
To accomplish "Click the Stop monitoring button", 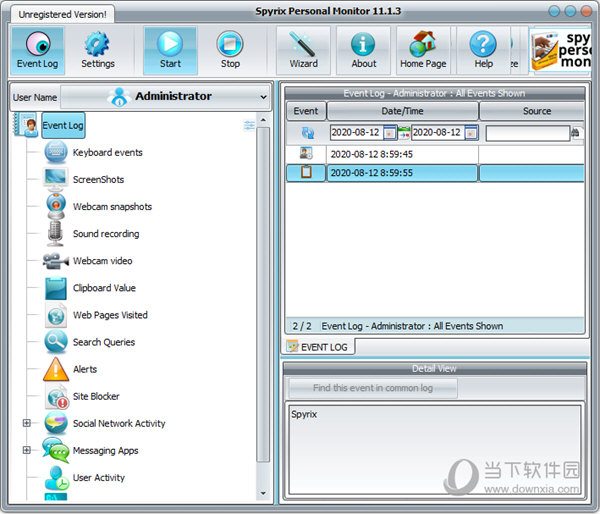I will click(x=230, y=50).
